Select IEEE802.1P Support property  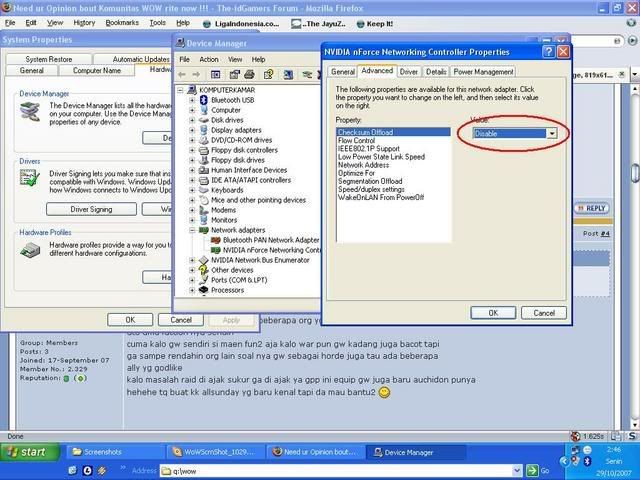tap(369, 149)
